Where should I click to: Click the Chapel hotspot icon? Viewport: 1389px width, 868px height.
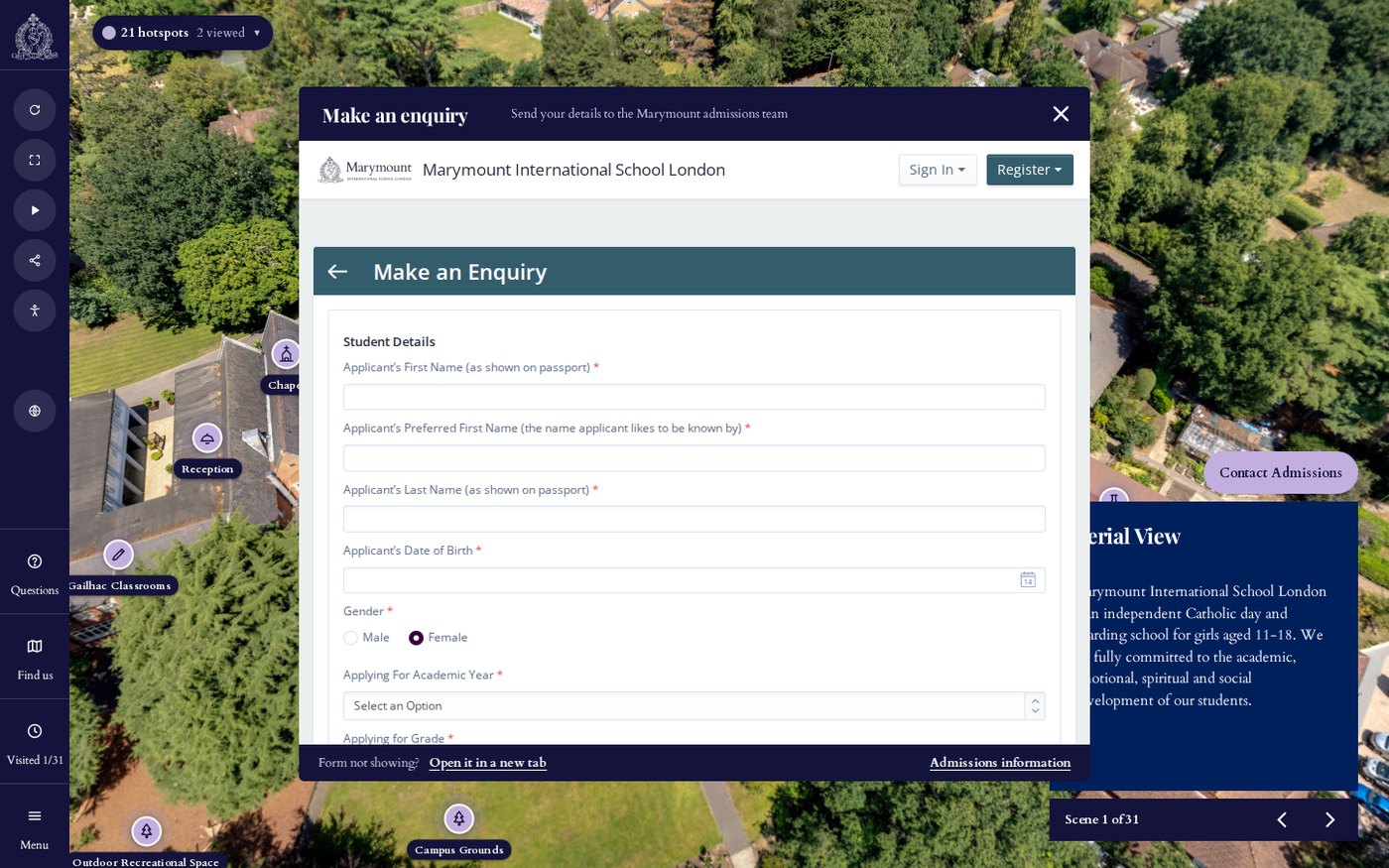click(286, 353)
